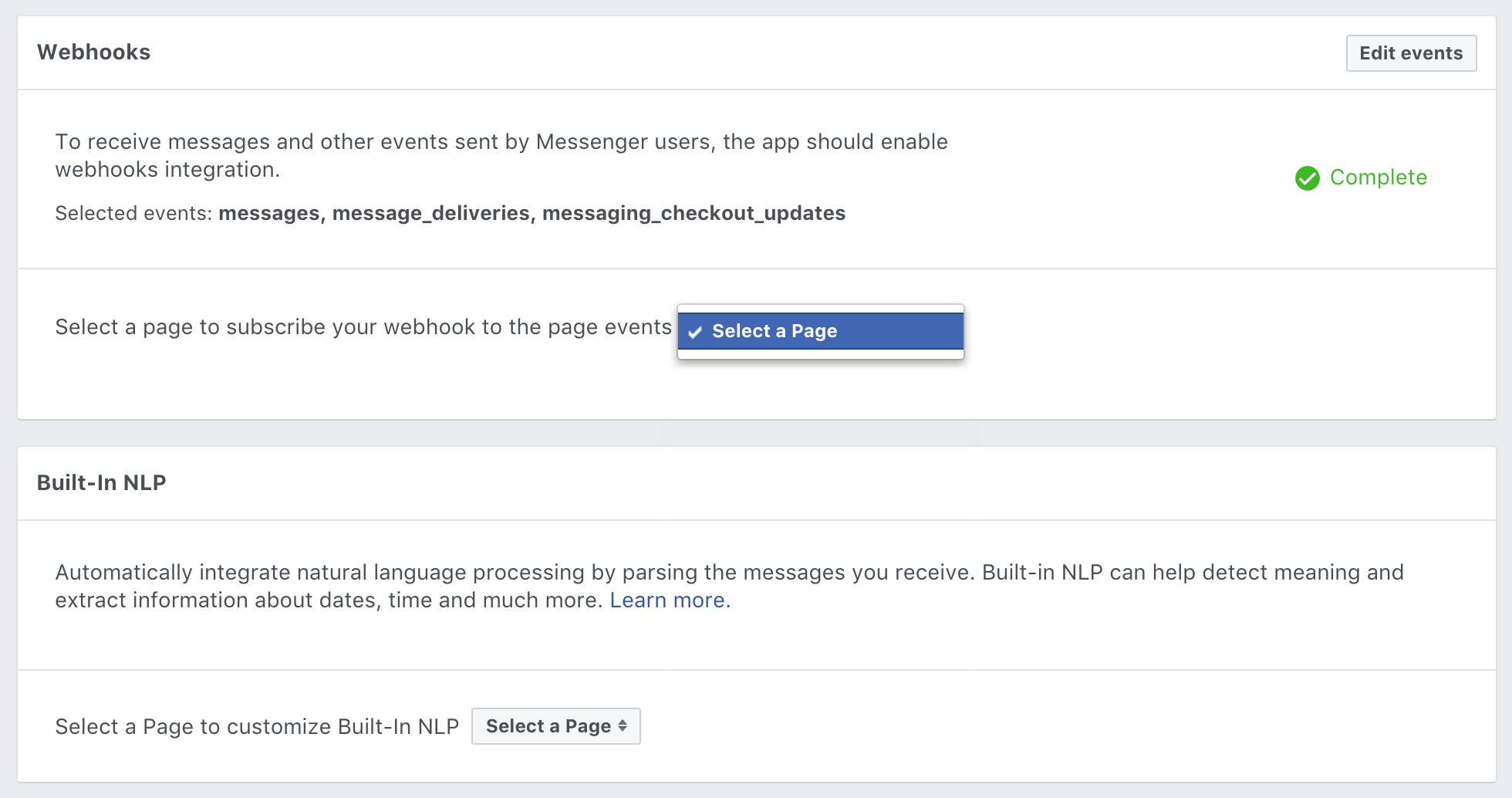Click the bold messages event name

[268, 214]
